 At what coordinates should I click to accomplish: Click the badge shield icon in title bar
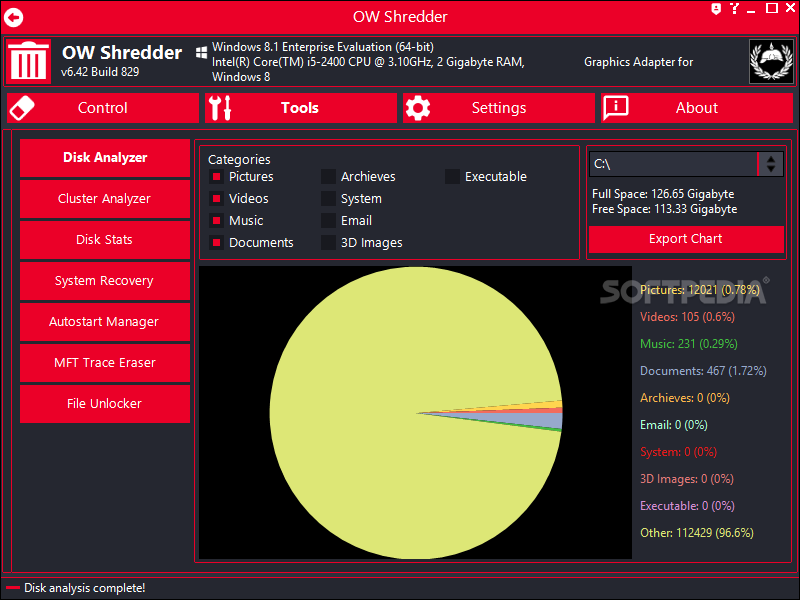click(716, 9)
